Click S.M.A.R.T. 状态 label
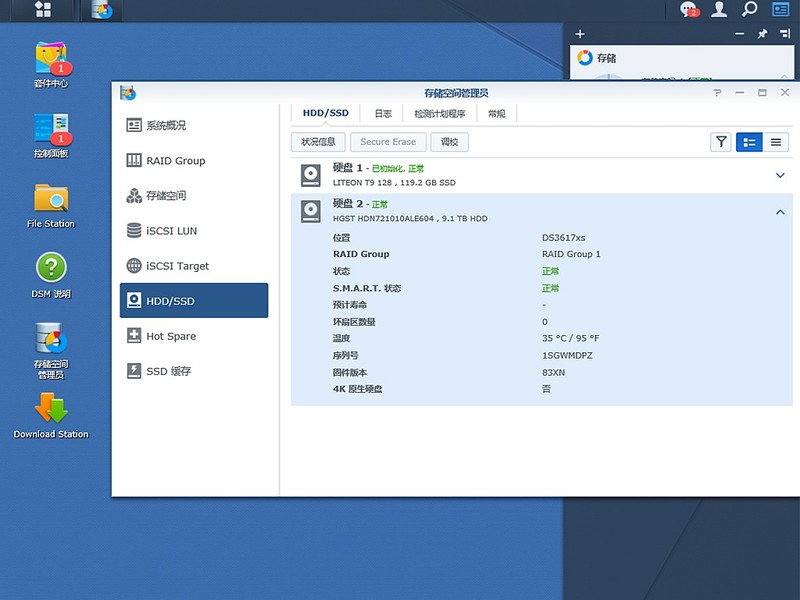The image size is (800, 600). coord(367,288)
